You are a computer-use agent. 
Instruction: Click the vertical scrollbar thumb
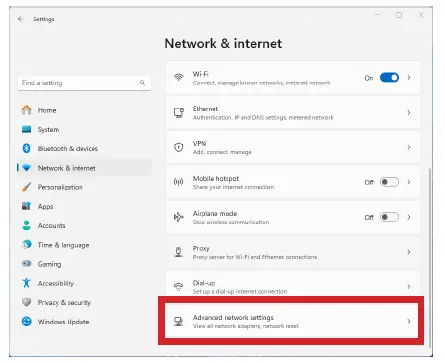pyautogui.click(x=430, y=257)
